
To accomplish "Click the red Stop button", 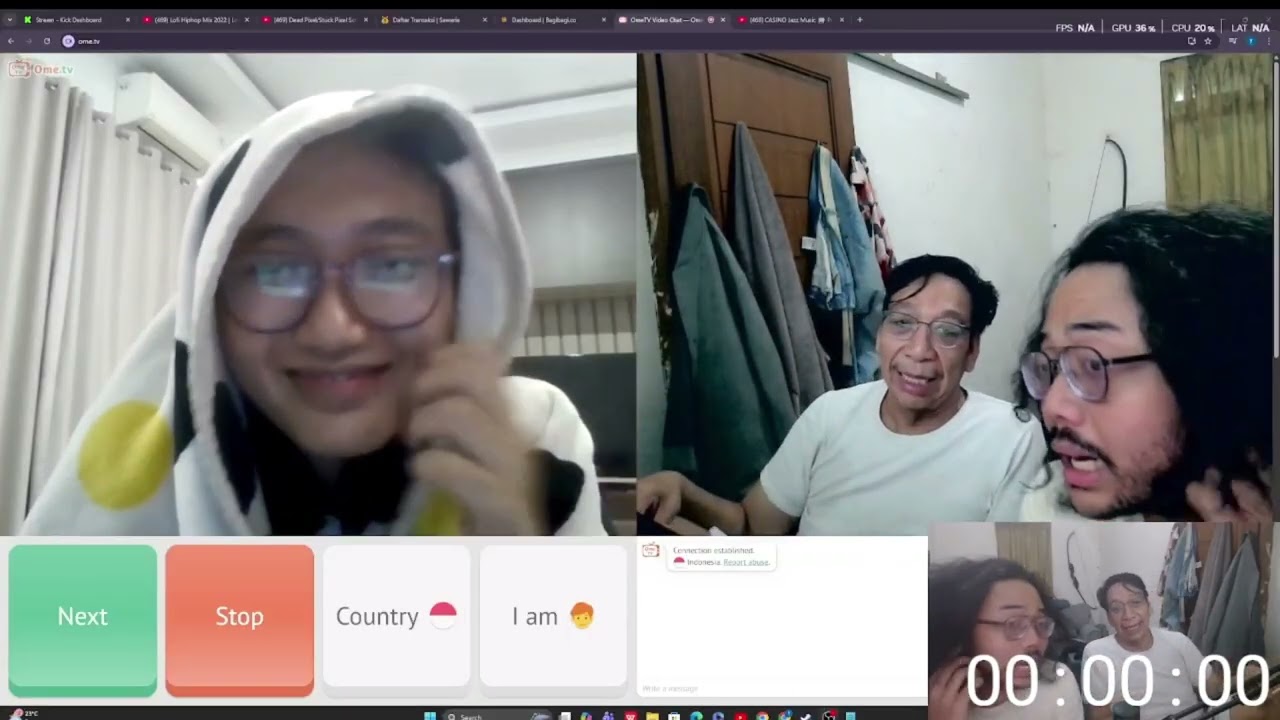I will coord(240,619).
